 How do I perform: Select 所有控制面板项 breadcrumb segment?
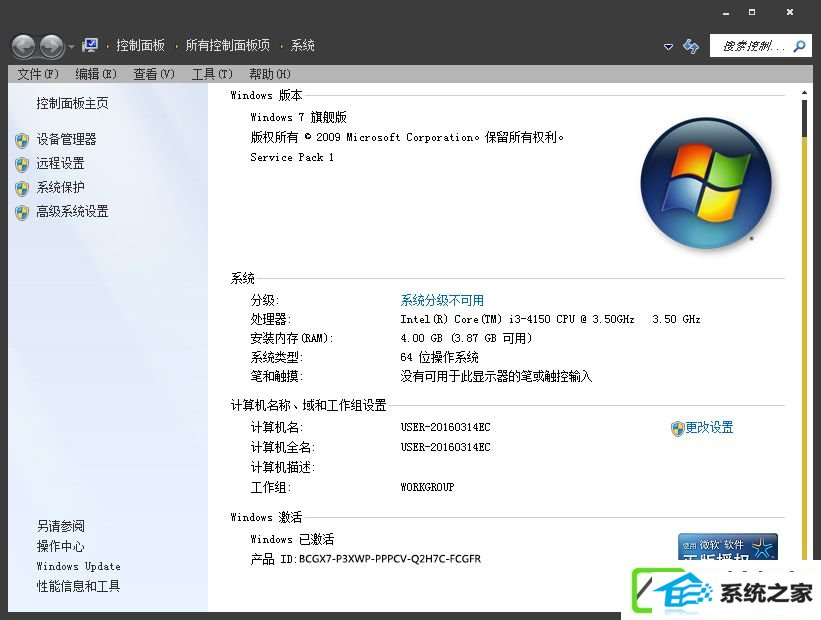[x=228, y=46]
